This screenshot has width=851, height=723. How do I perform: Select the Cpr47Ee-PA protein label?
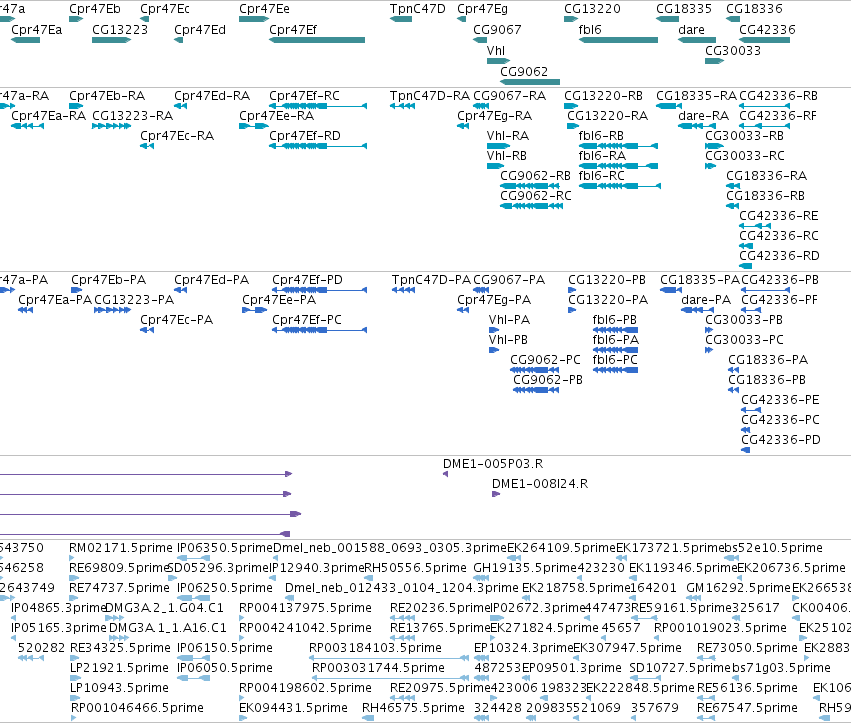click(279, 300)
